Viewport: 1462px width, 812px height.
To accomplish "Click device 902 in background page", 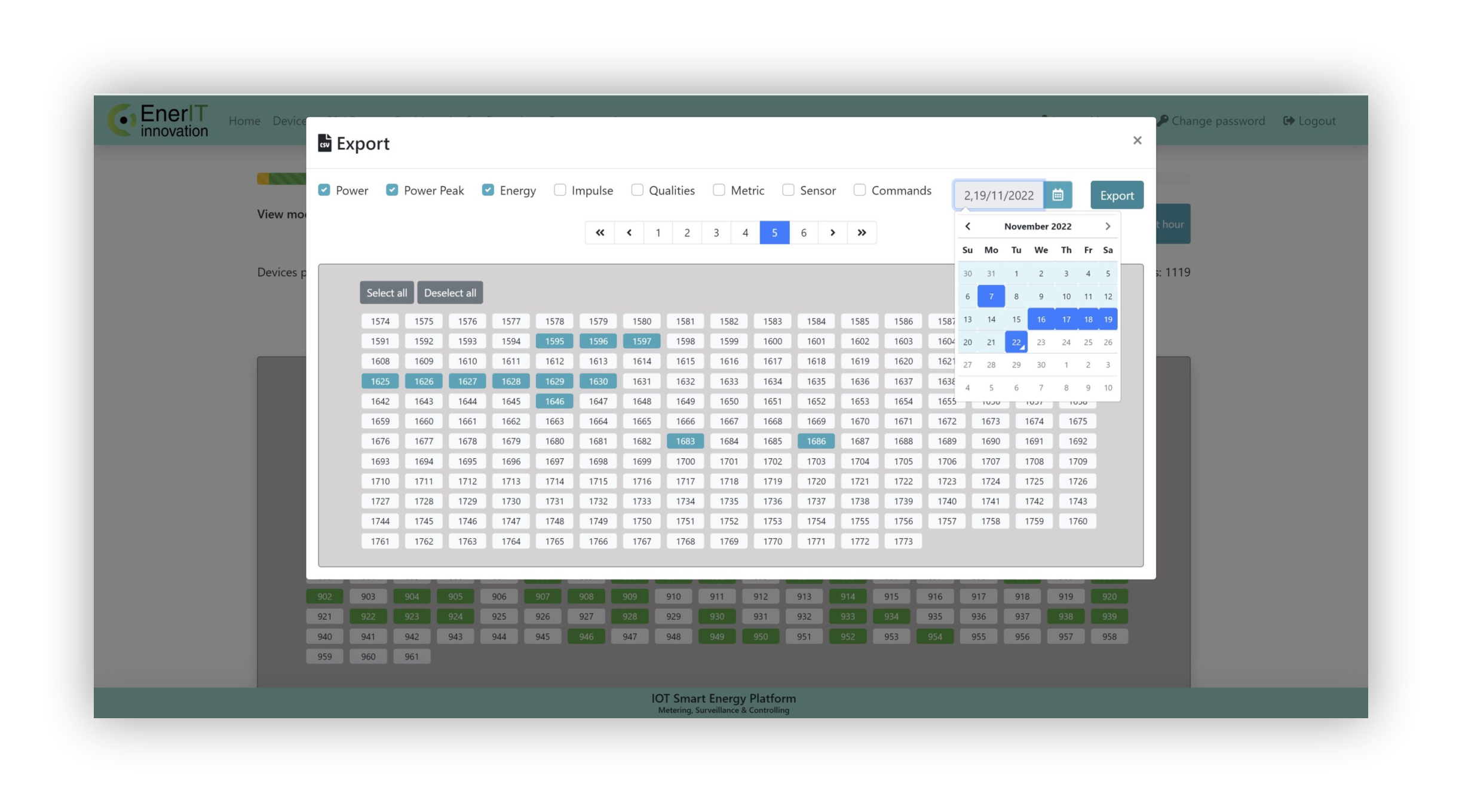I will pyautogui.click(x=324, y=596).
